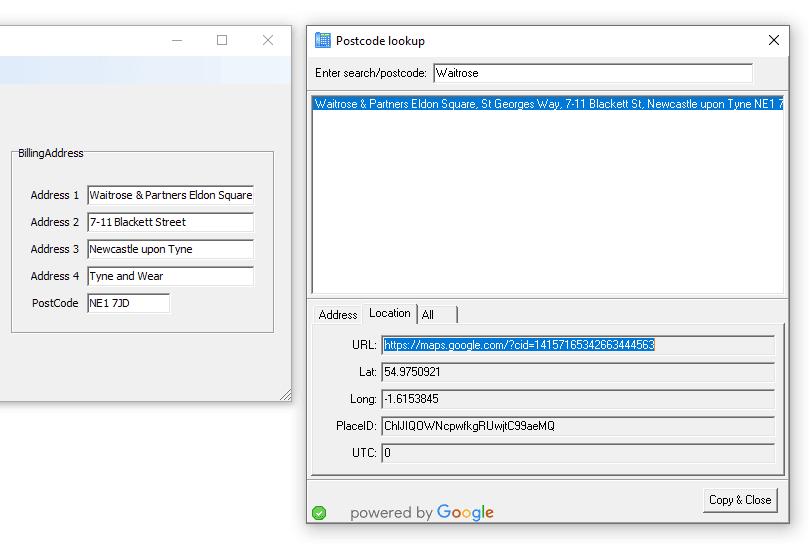Click the powered by Google logo
This screenshot has height=553, width=809.
pos(422,512)
